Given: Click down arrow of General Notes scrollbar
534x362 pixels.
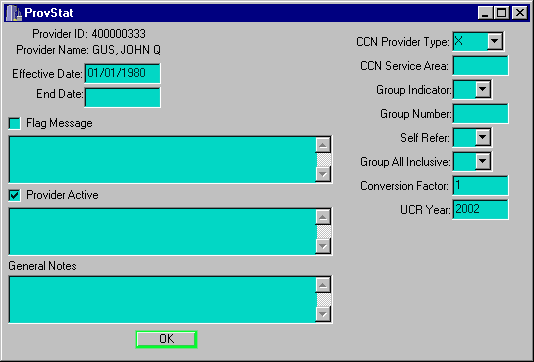Looking at the screenshot, I should coord(323,314).
